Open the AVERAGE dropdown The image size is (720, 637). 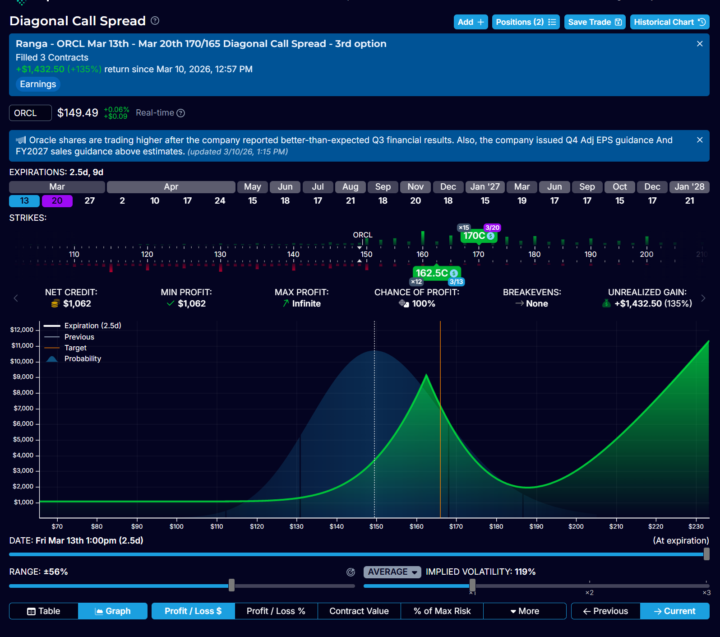[393, 572]
